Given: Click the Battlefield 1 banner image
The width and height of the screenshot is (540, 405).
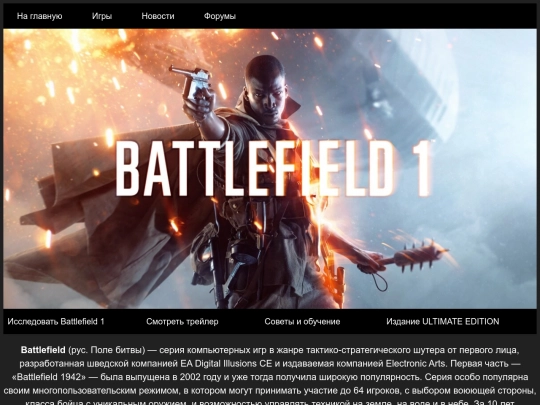Looking at the screenshot, I should click(270, 168).
